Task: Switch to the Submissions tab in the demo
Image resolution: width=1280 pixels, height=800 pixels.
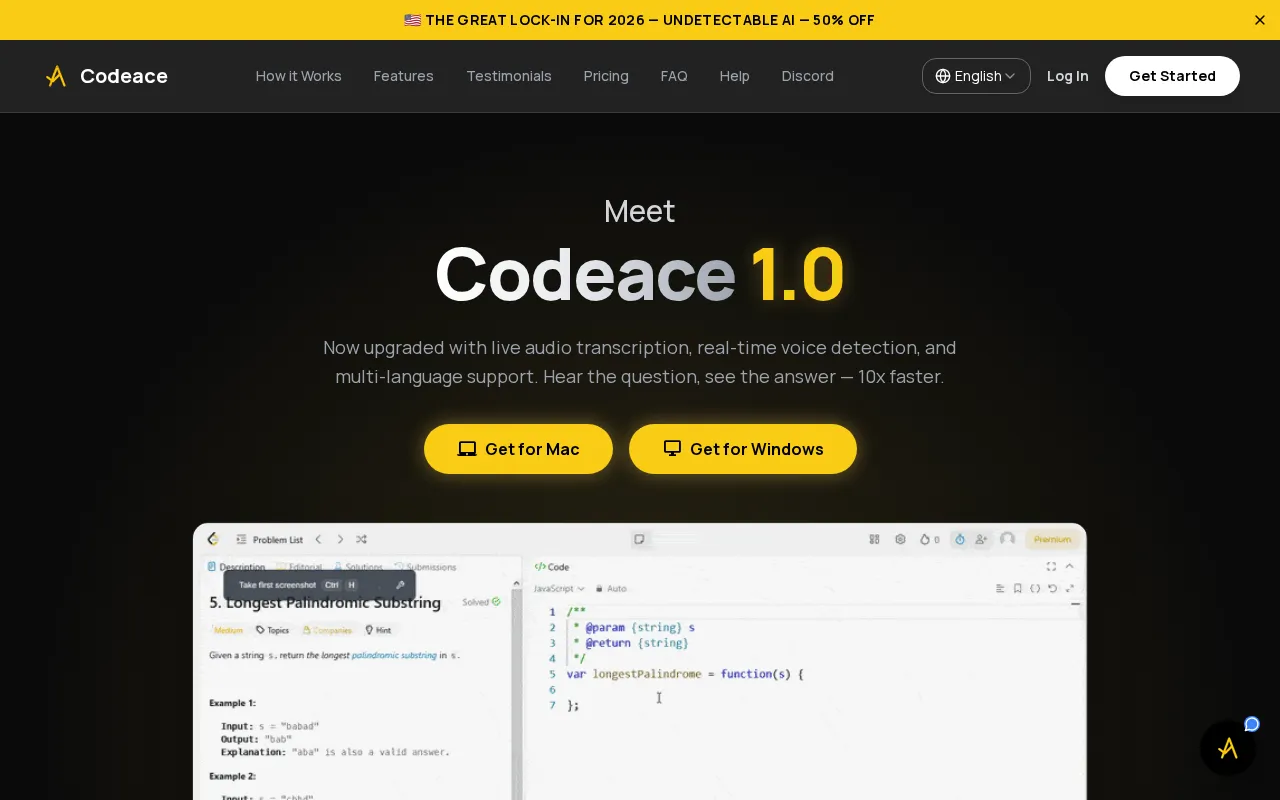Action: [425, 567]
